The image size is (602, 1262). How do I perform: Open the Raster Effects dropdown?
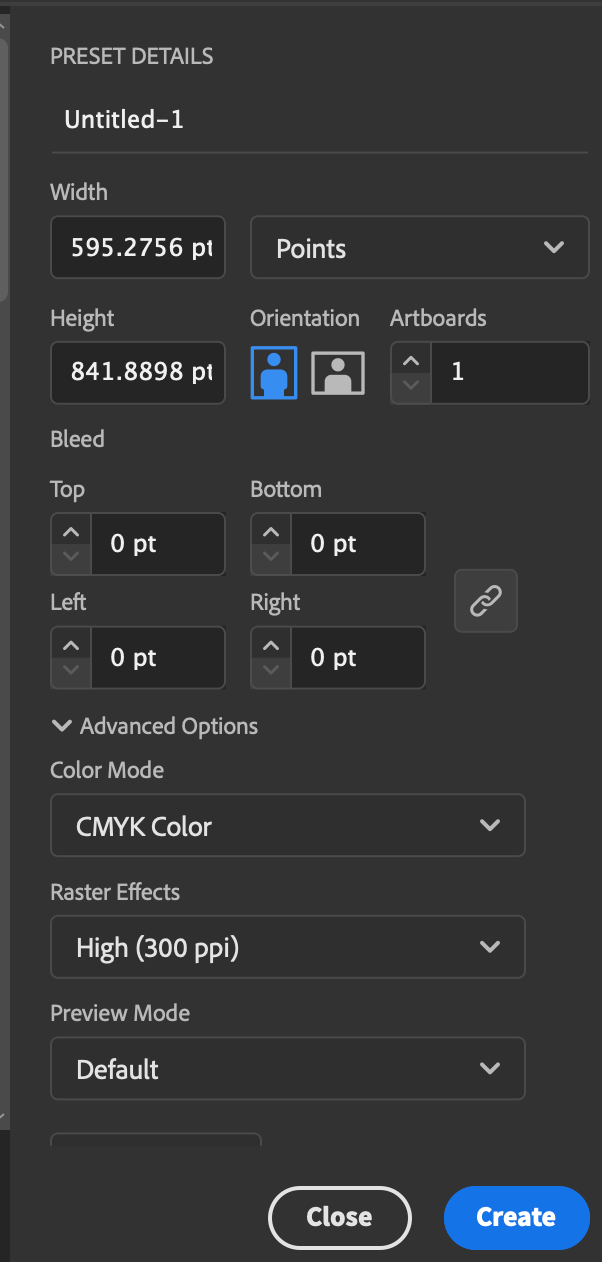(288, 947)
